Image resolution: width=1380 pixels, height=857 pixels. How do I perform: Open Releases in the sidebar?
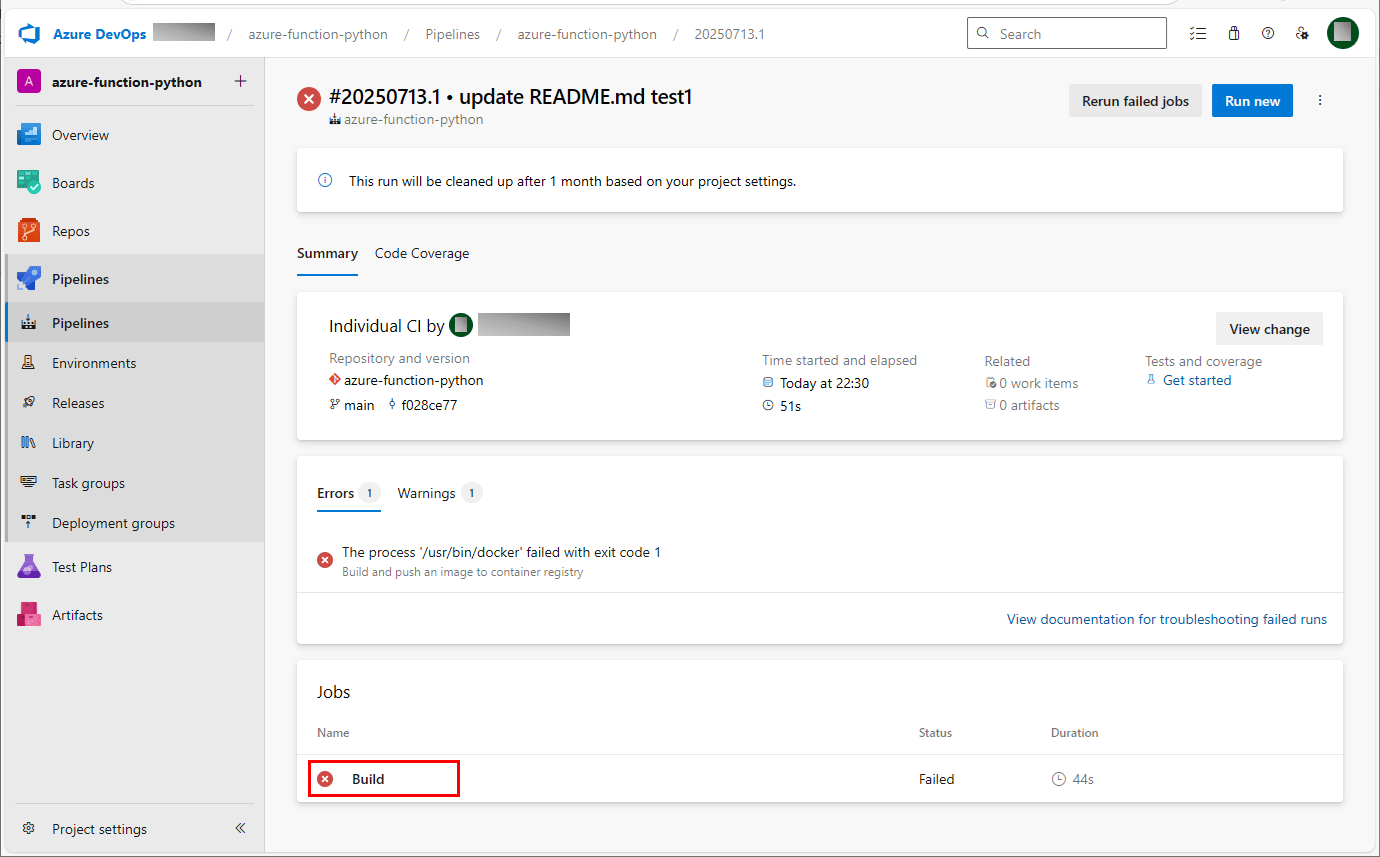(x=134, y=403)
